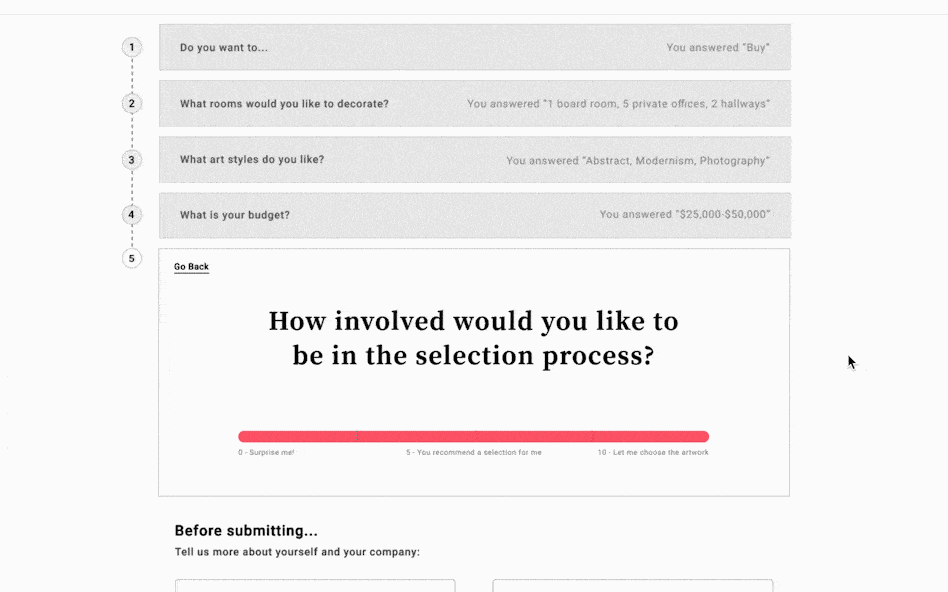Image resolution: width=948 pixels, height=592 pixels.
Task: Expand the "Do you want to..." answered panel
Action: [x=475, y=47]
